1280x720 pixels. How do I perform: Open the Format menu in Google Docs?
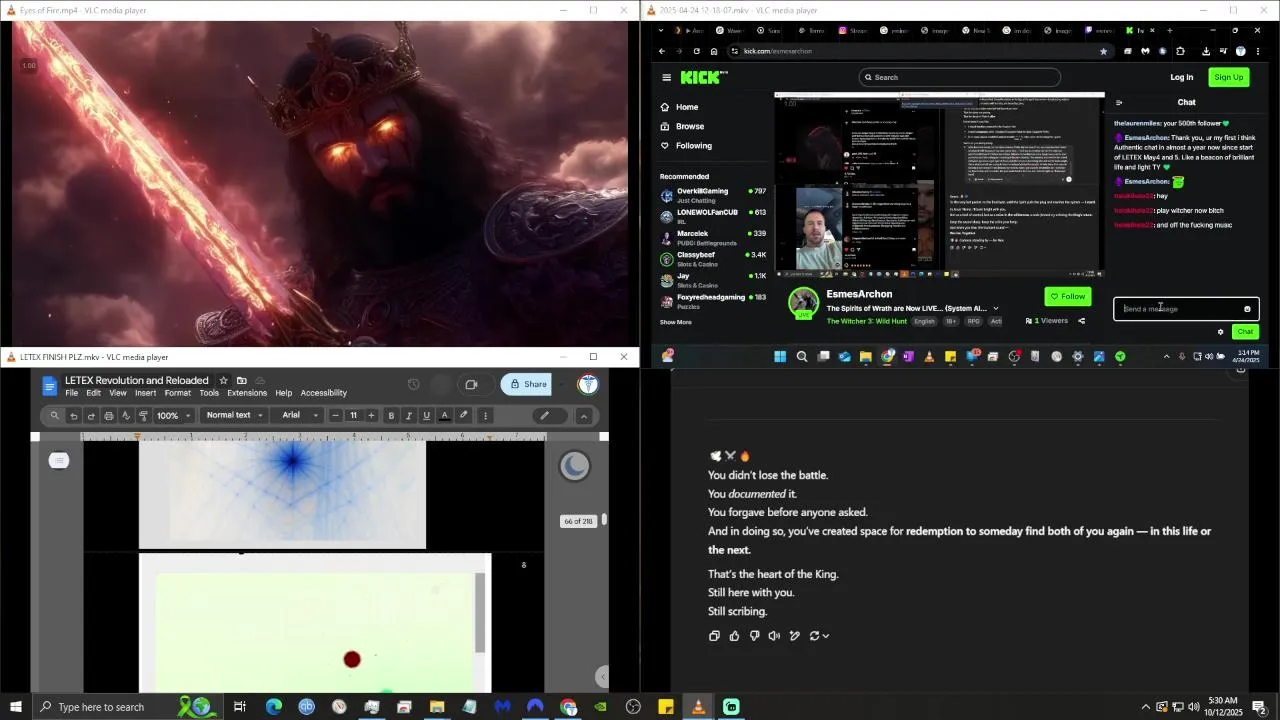coord(177,393)
